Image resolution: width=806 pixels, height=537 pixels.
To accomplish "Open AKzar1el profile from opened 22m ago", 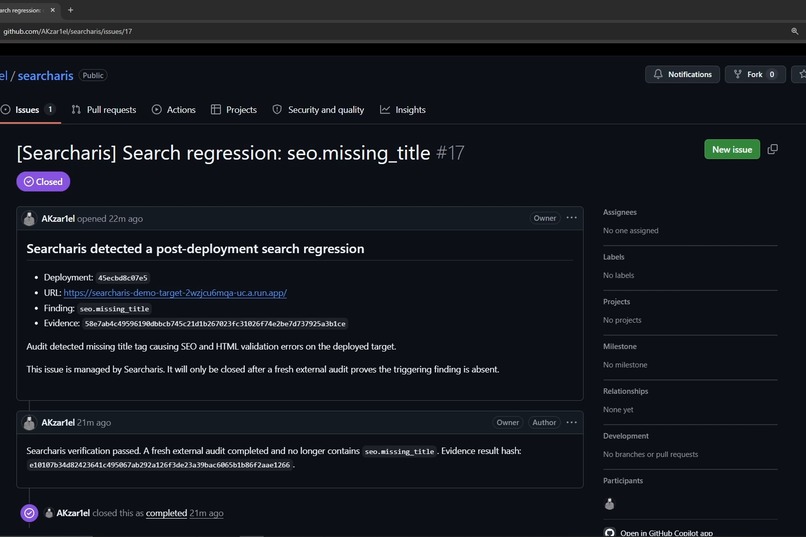I will pos(58,218).
